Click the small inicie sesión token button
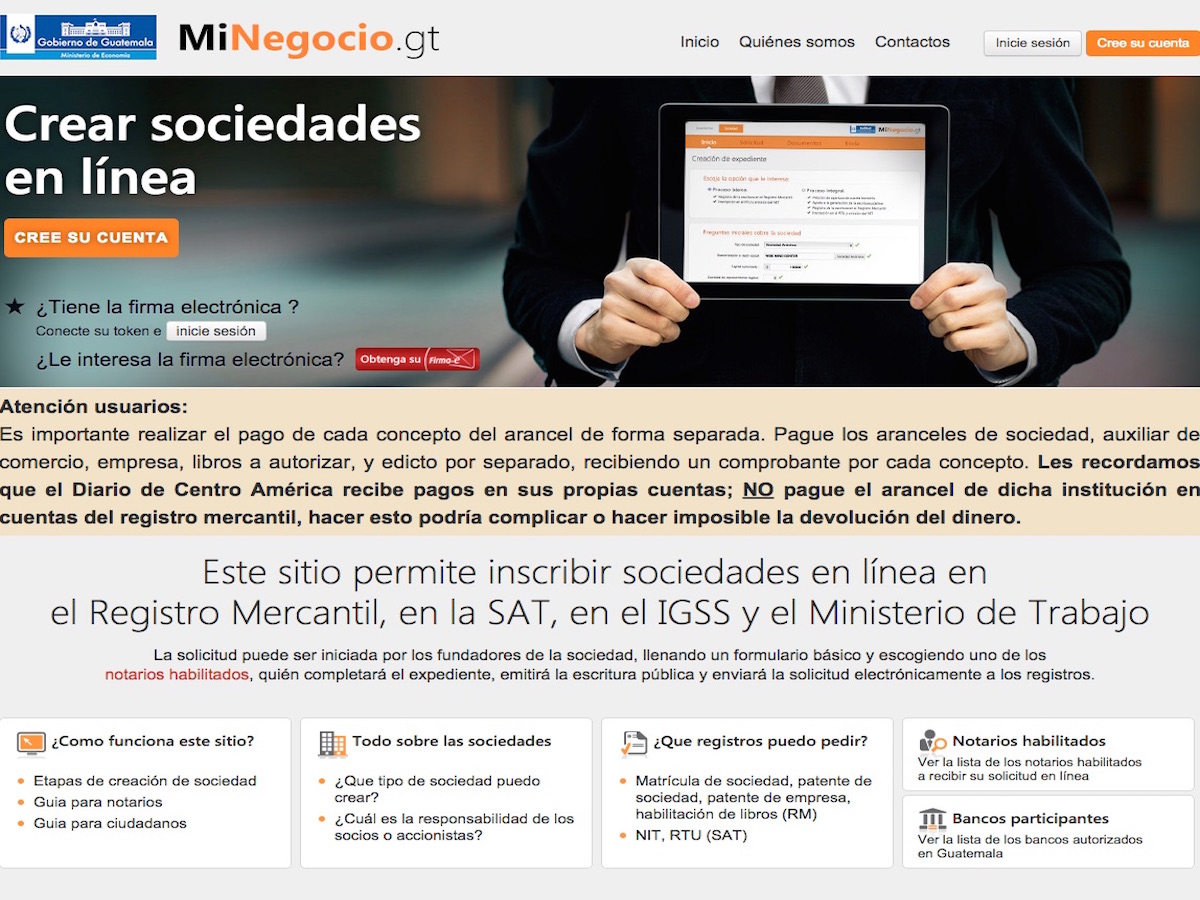Screen dimensions: 1200x900 click(x=216, y=331)
